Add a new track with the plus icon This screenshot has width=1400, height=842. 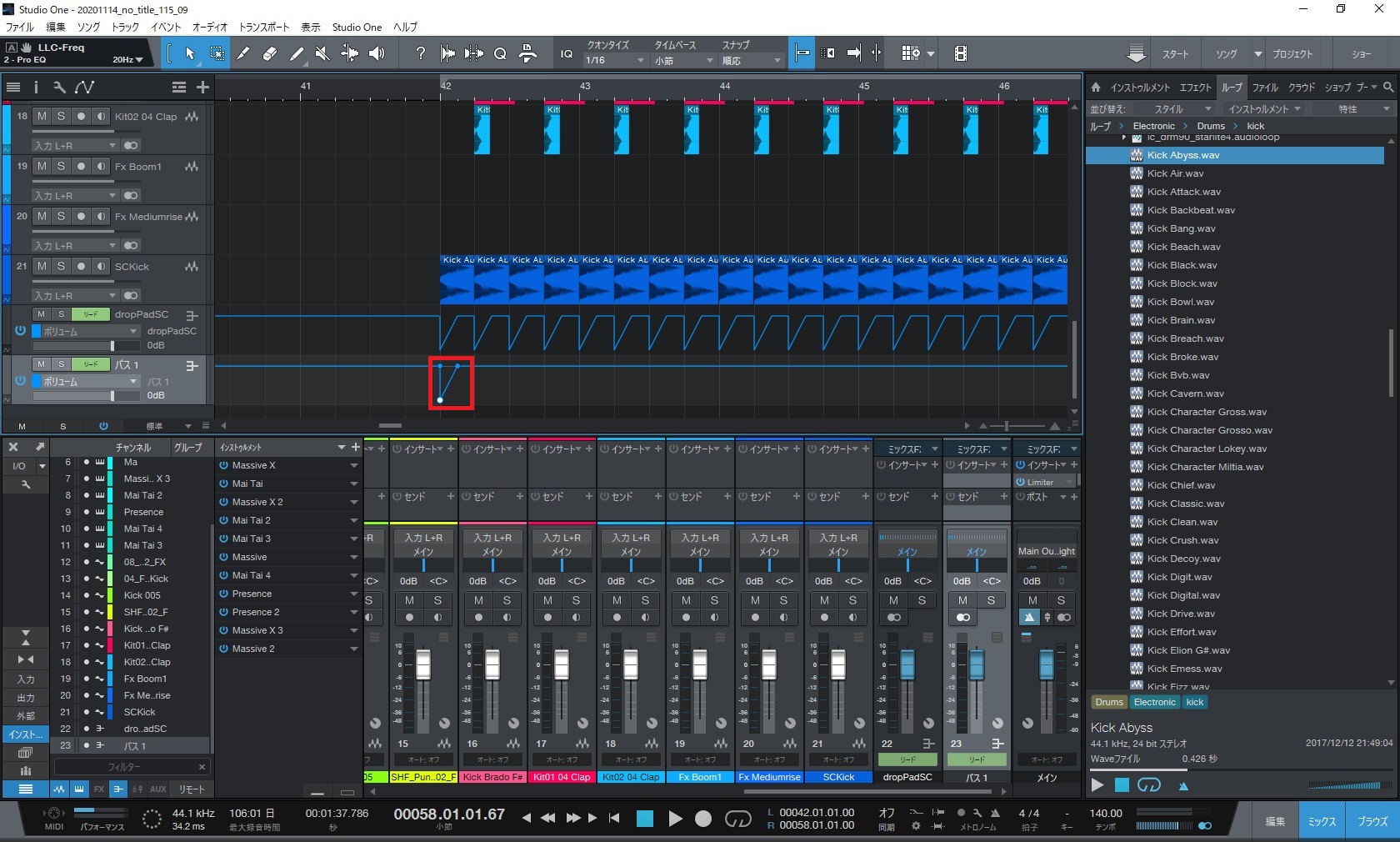(202, 87)
